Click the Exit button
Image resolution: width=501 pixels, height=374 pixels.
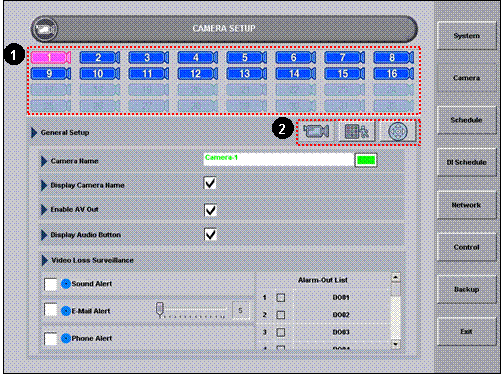coord(466,331)
